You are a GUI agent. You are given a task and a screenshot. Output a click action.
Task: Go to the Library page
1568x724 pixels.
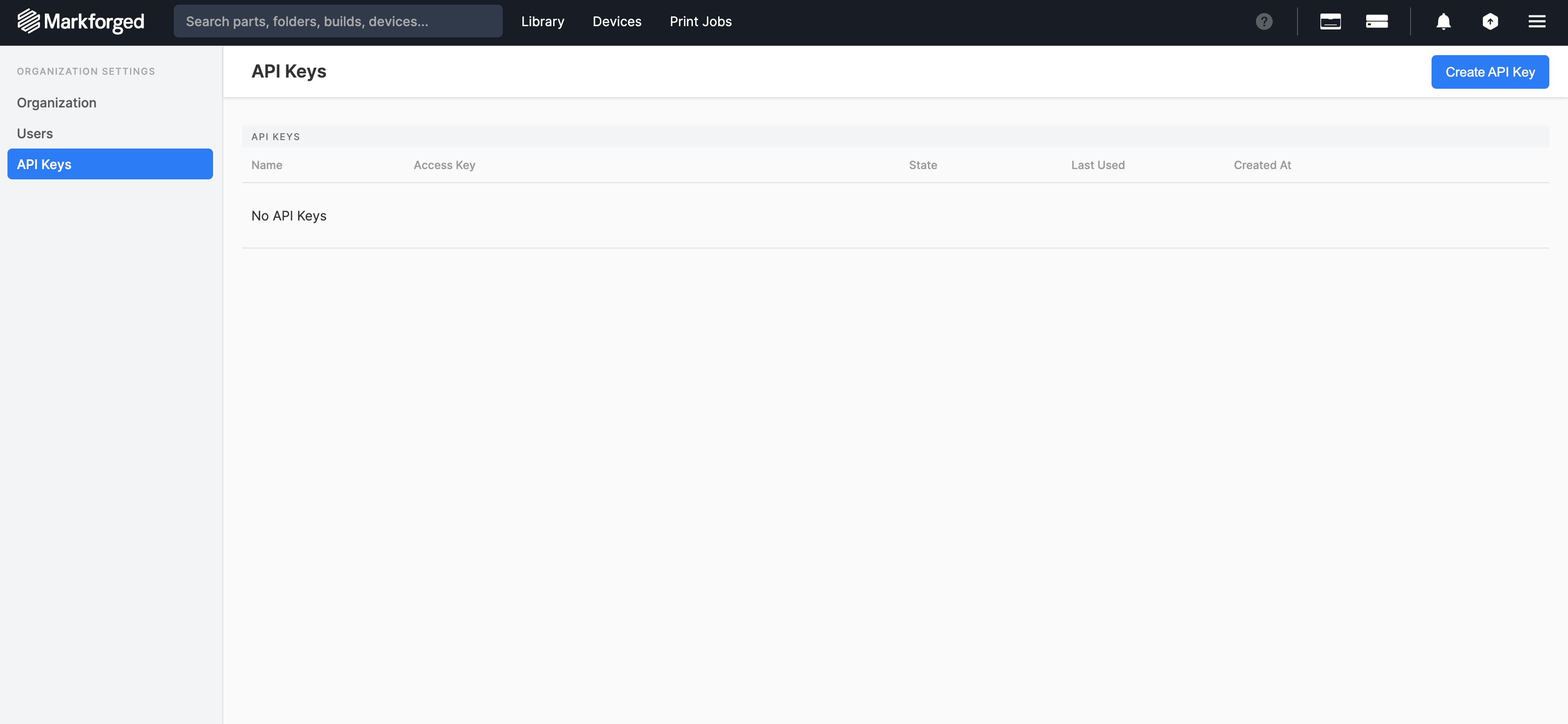pos(542,21)
